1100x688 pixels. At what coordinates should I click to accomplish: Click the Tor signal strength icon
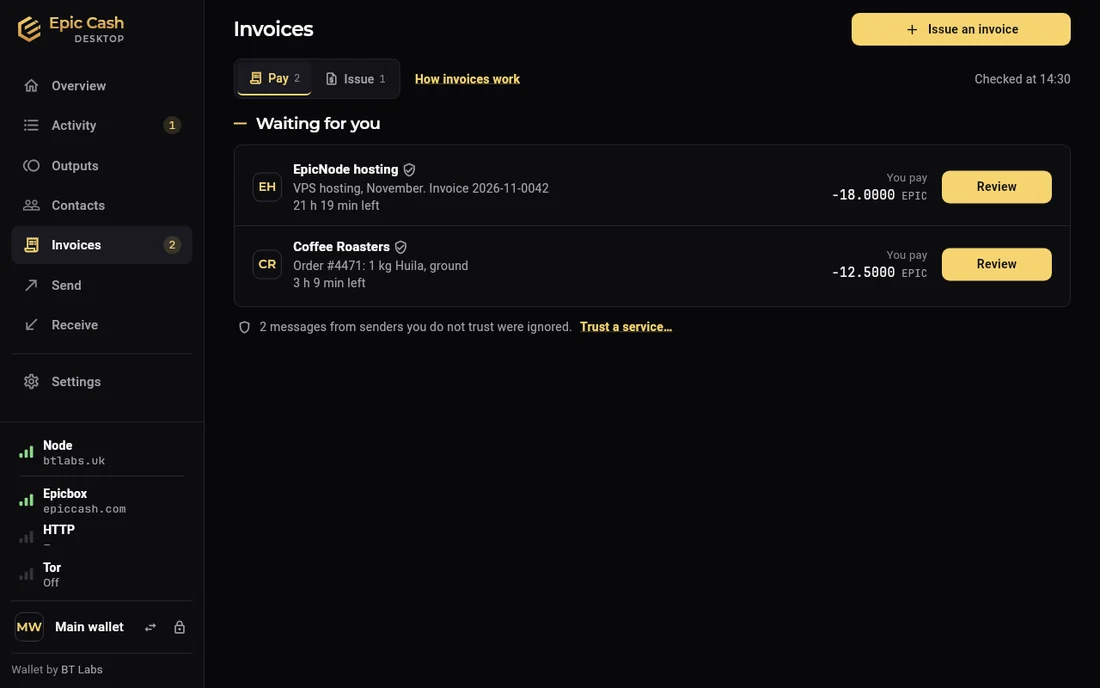[26, 574]
